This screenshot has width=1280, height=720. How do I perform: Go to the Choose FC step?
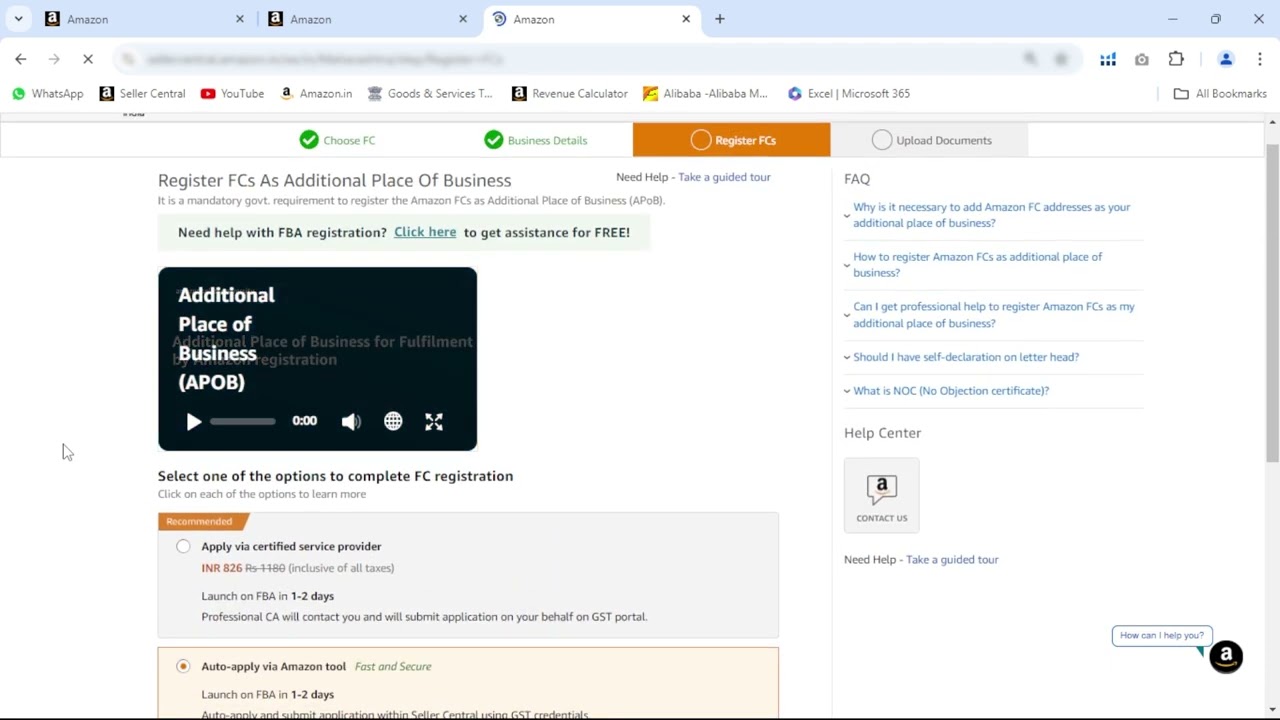[337, 140]
